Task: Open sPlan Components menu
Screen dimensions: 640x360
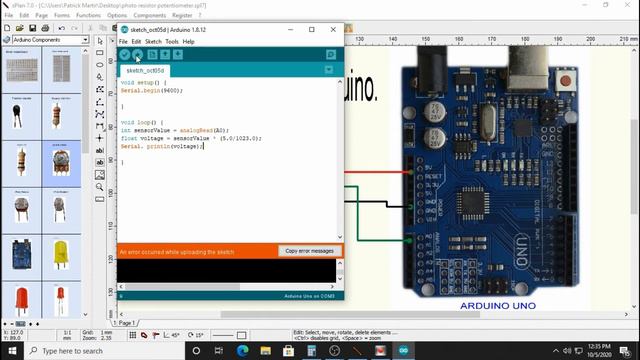Action: 149,15
